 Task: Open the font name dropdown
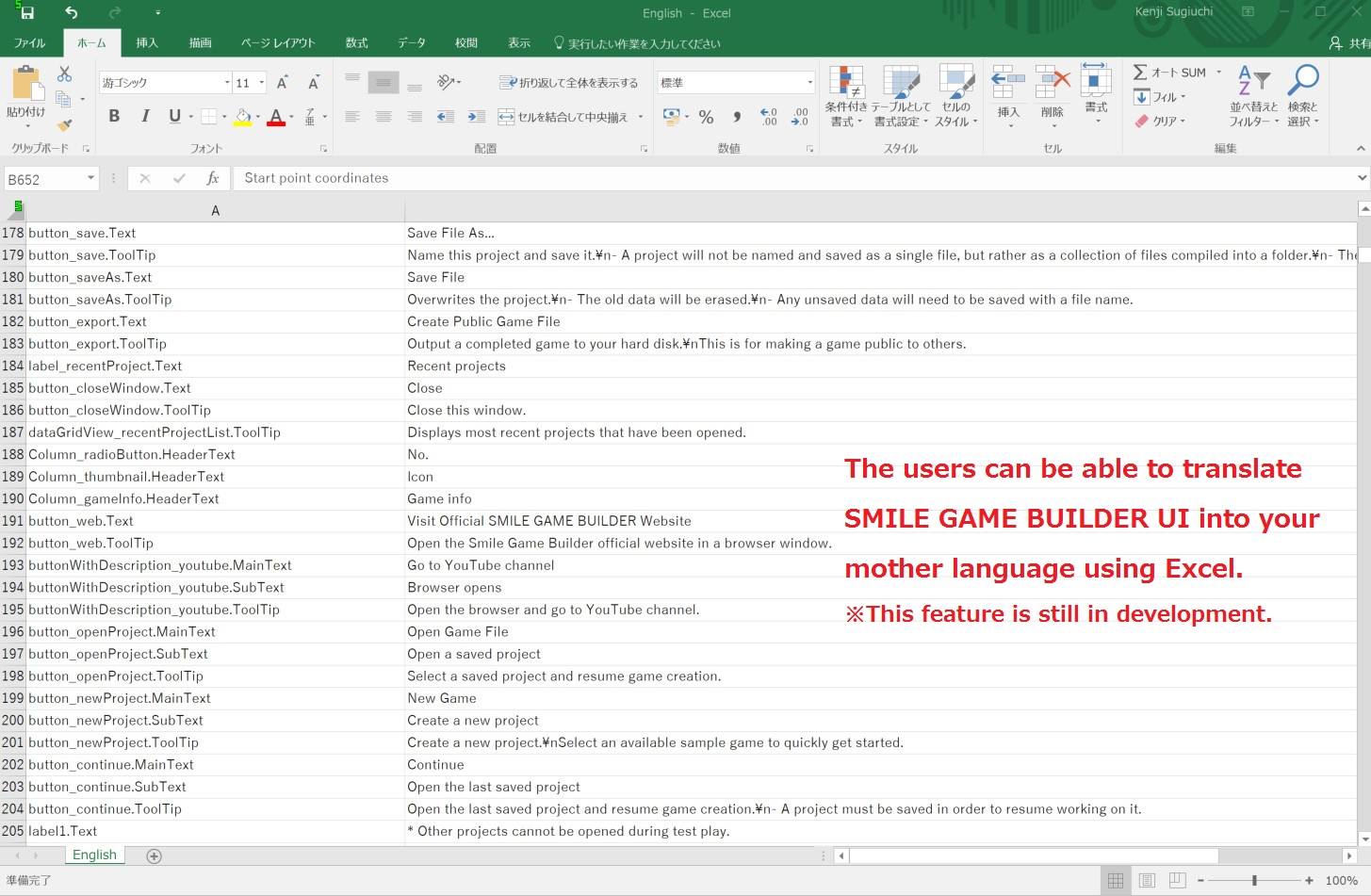227,83
